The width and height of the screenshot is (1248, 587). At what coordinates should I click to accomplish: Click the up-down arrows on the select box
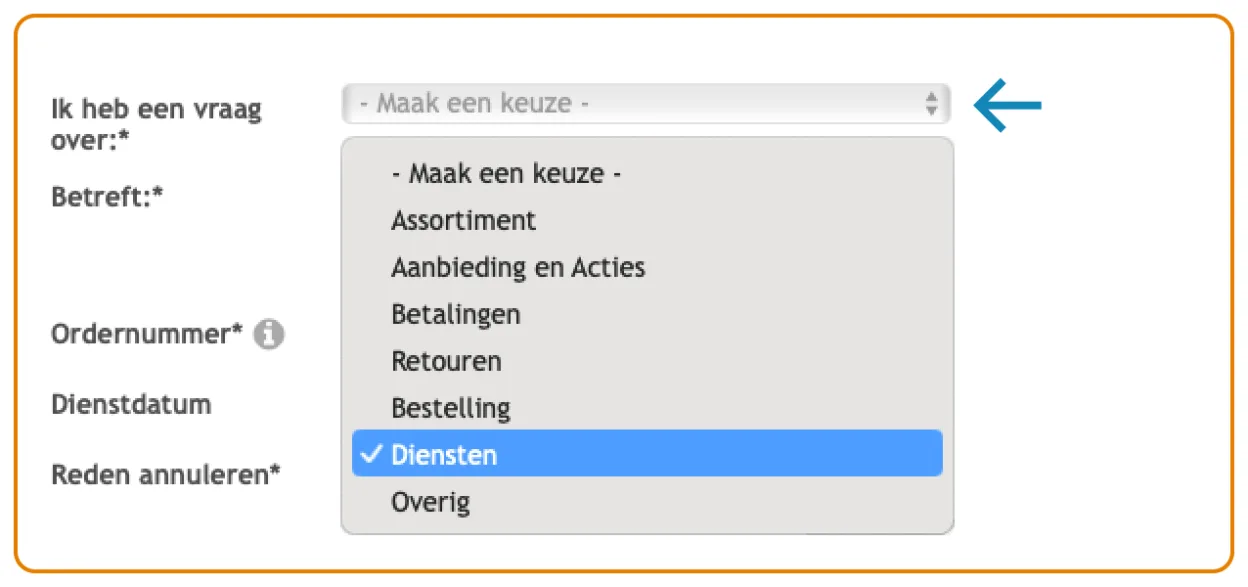point(931,104)
